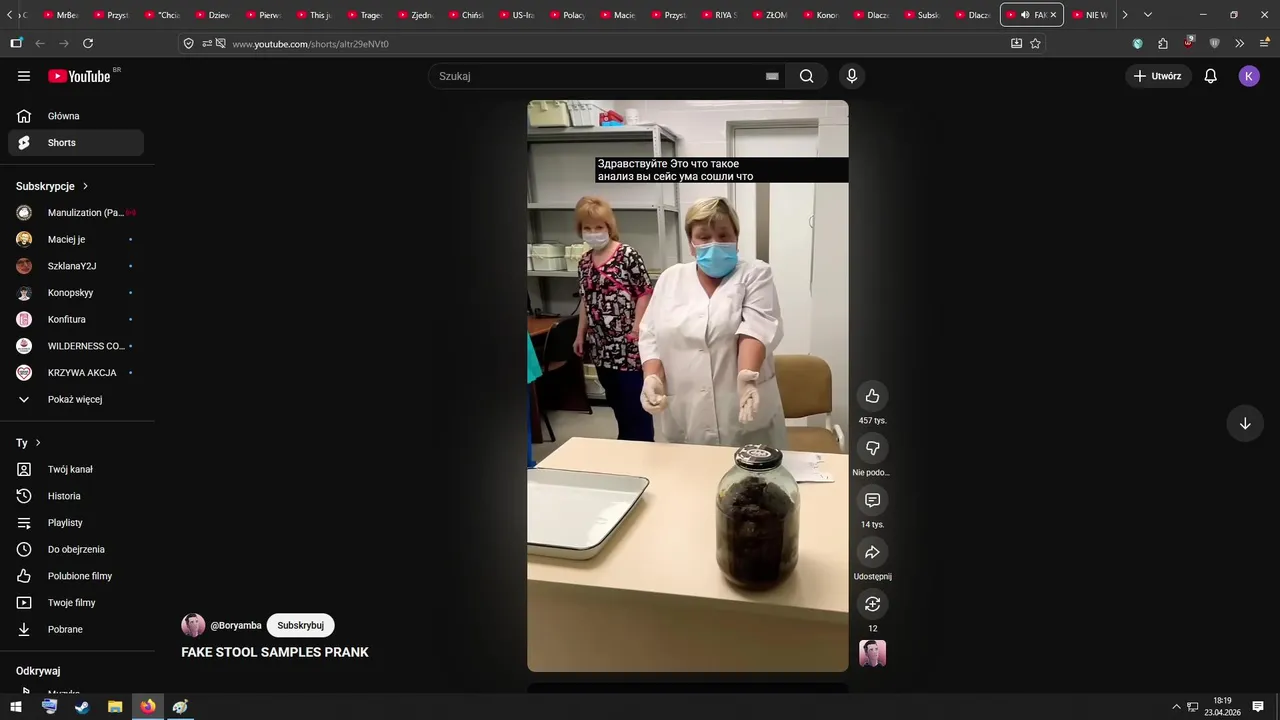Click the Shorts video player
The height and width of the screenshot is (720, 1280).
click(x=688, y=386)
